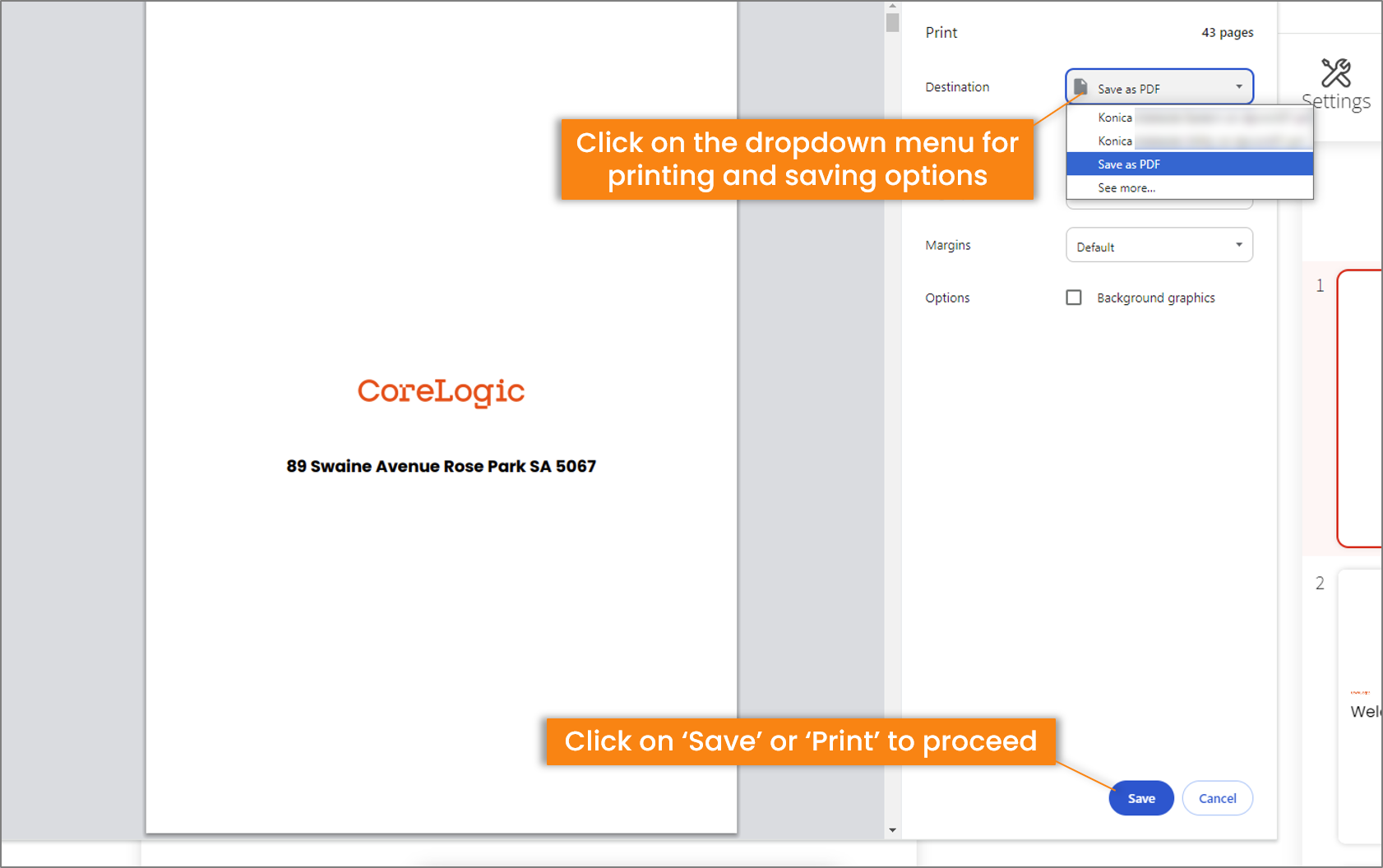Choose the first Konica printer in the list

pos(1190,118)
